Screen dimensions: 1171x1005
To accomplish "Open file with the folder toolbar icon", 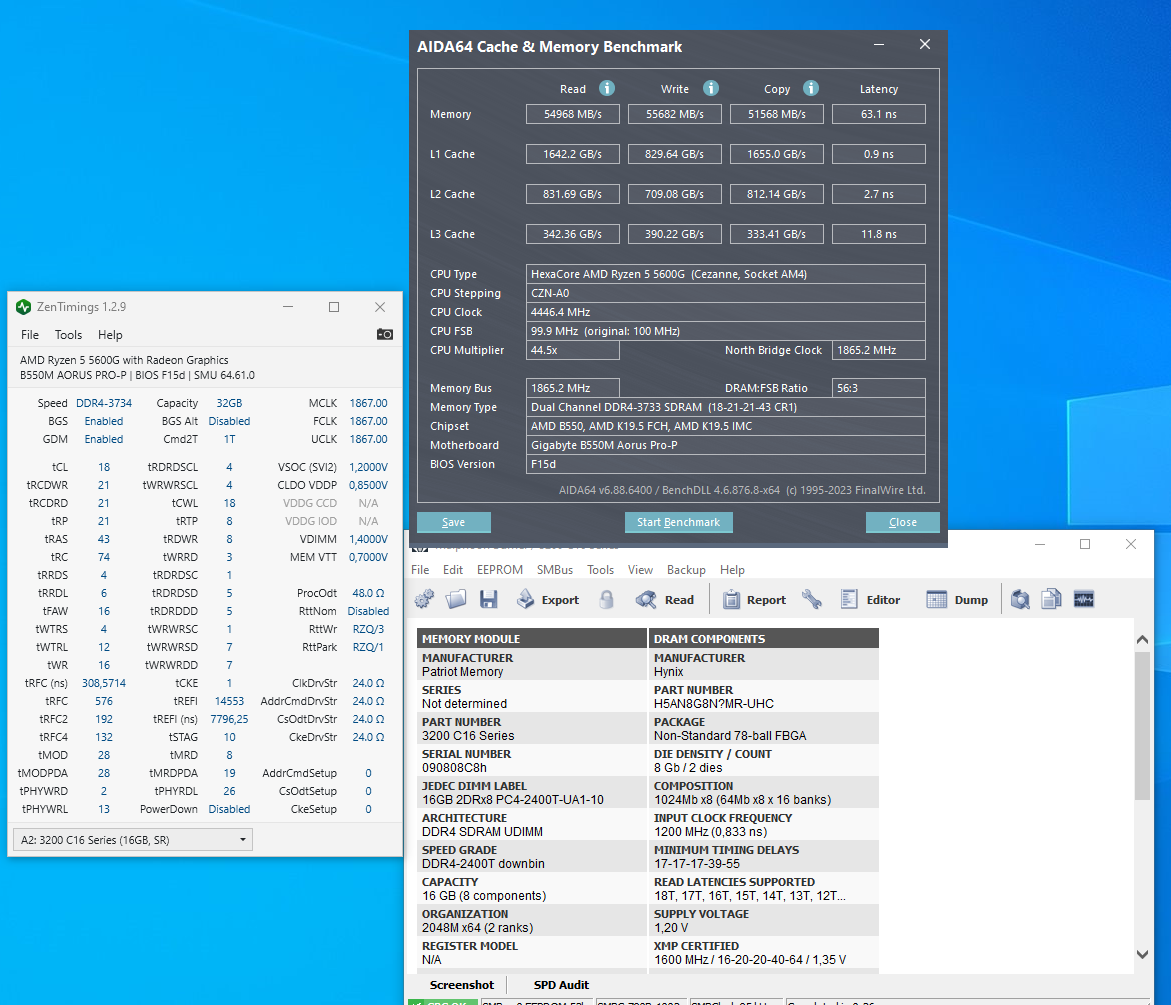I will (456, 600).
